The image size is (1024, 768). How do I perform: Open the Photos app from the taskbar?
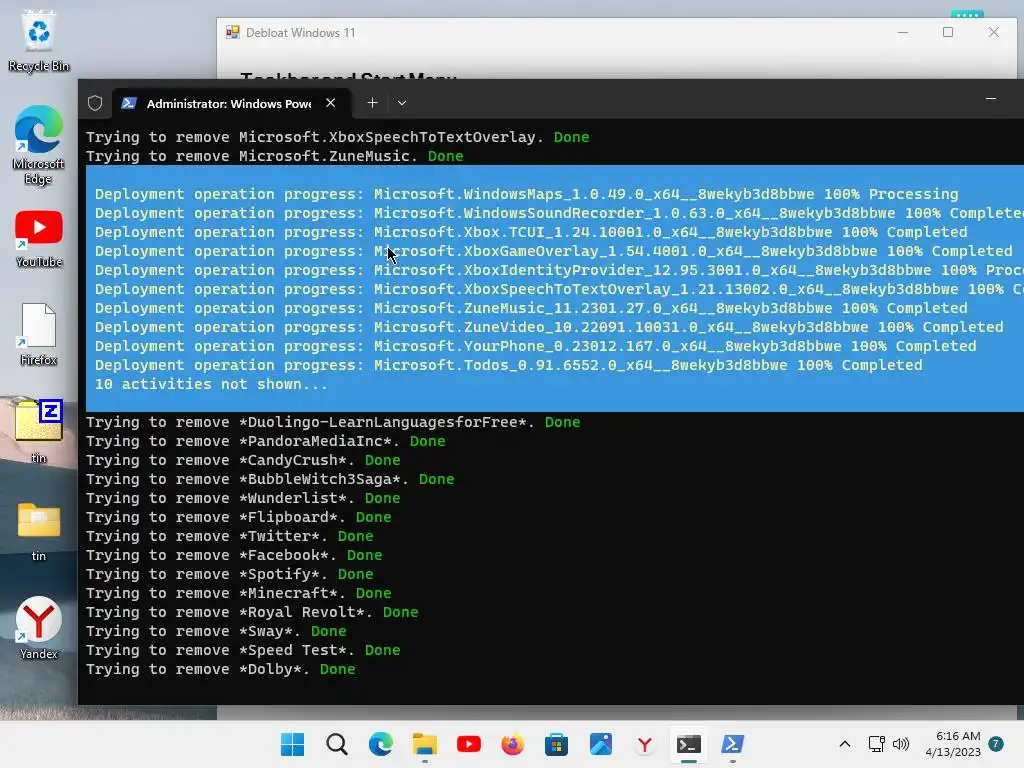point(600,744)
